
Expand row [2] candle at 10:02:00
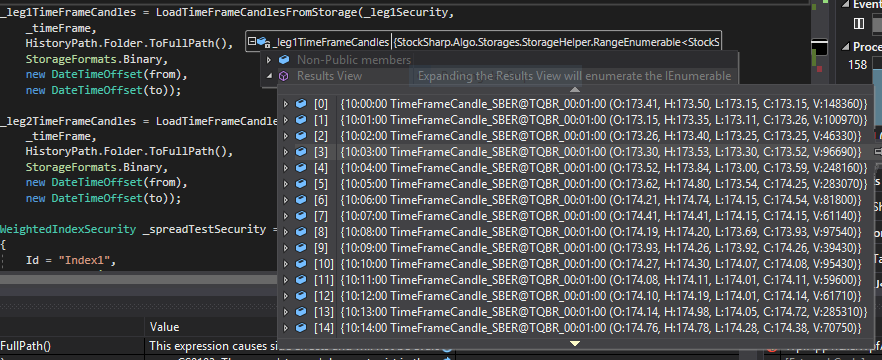[x=286, y=136]
